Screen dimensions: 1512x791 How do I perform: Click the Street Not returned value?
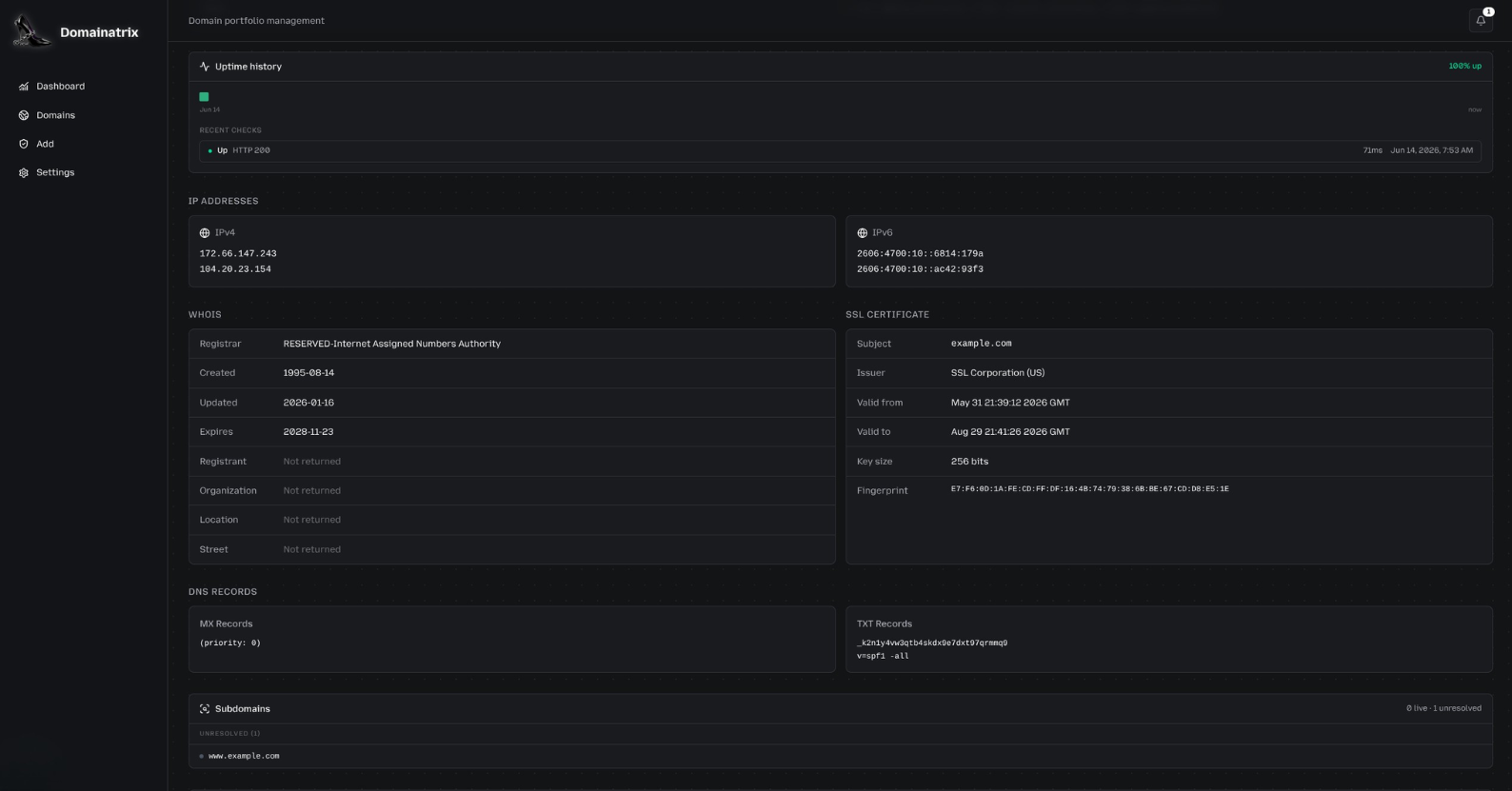[311, 549]
